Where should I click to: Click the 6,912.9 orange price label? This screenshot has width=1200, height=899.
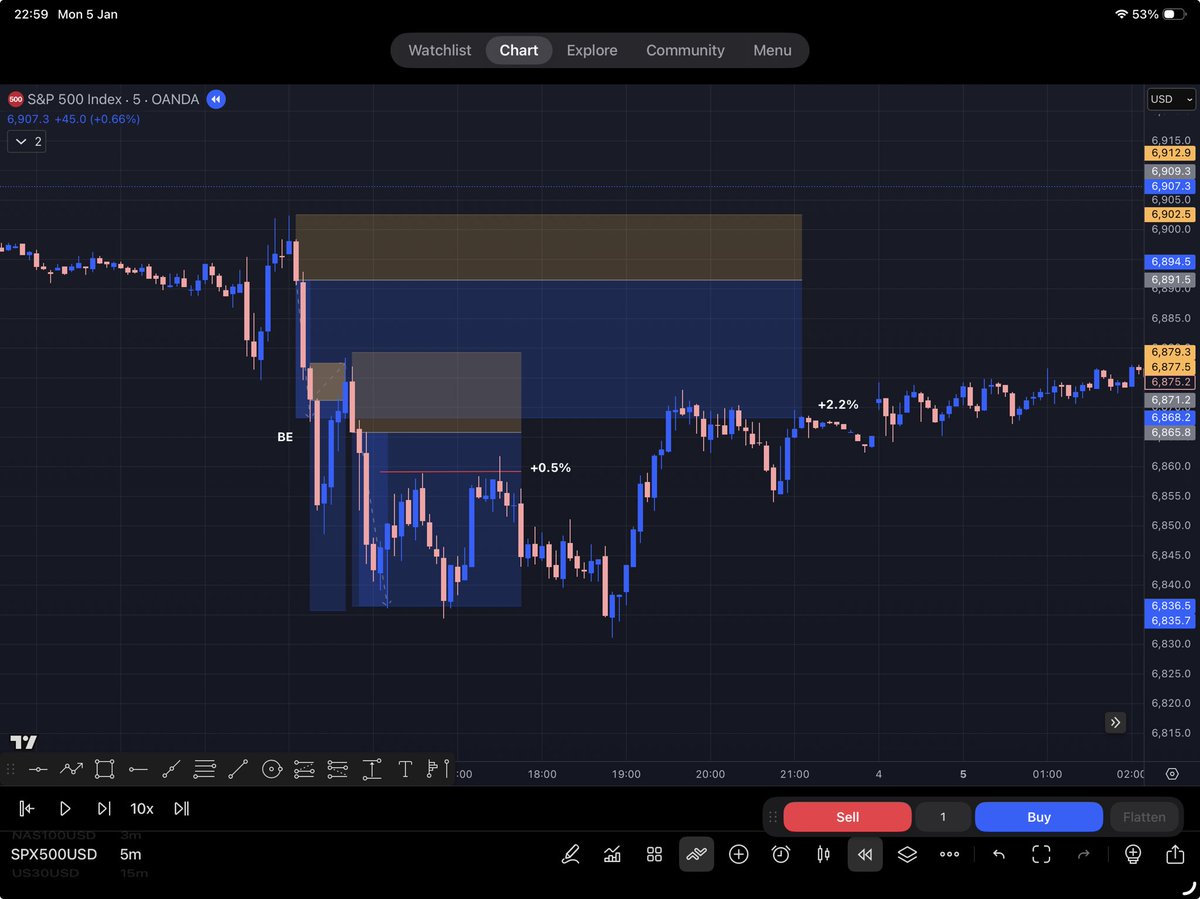(x=1170, y=153)
